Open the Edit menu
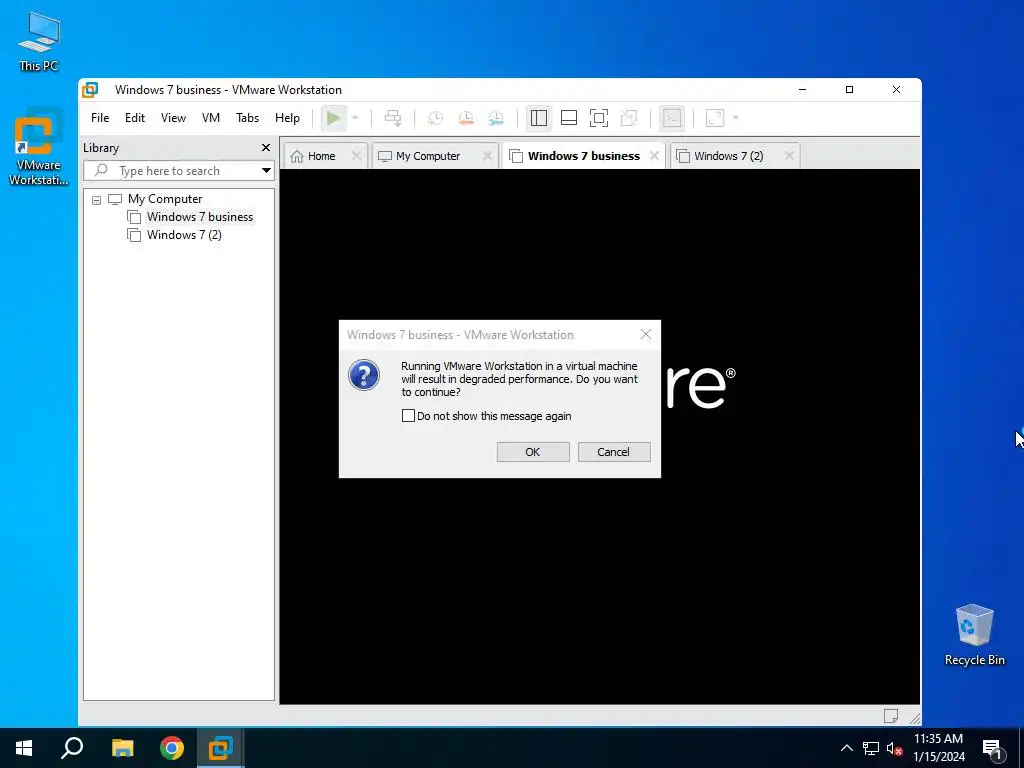The height and width of the screenshot is (768, 1024). [135, 118]
